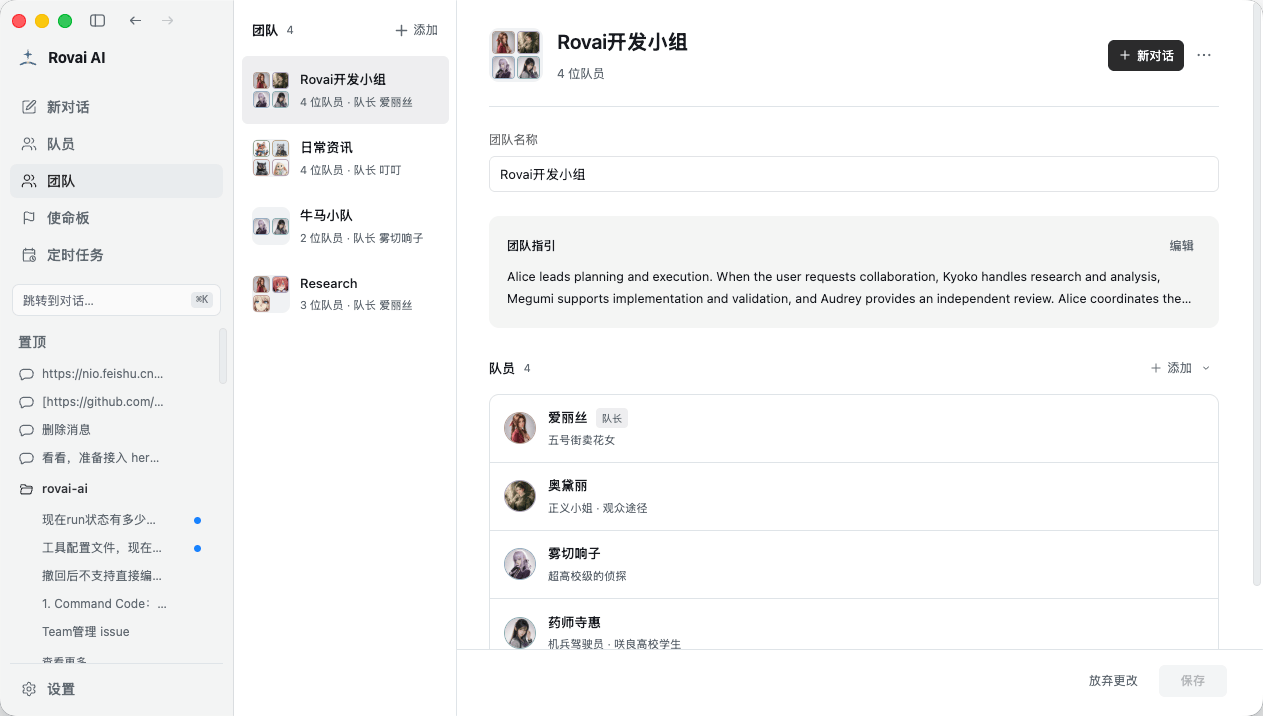Click 奥黛丽 member avatar
The width and height of the screenshot is (1263, 716).
(x=520, y=496)
